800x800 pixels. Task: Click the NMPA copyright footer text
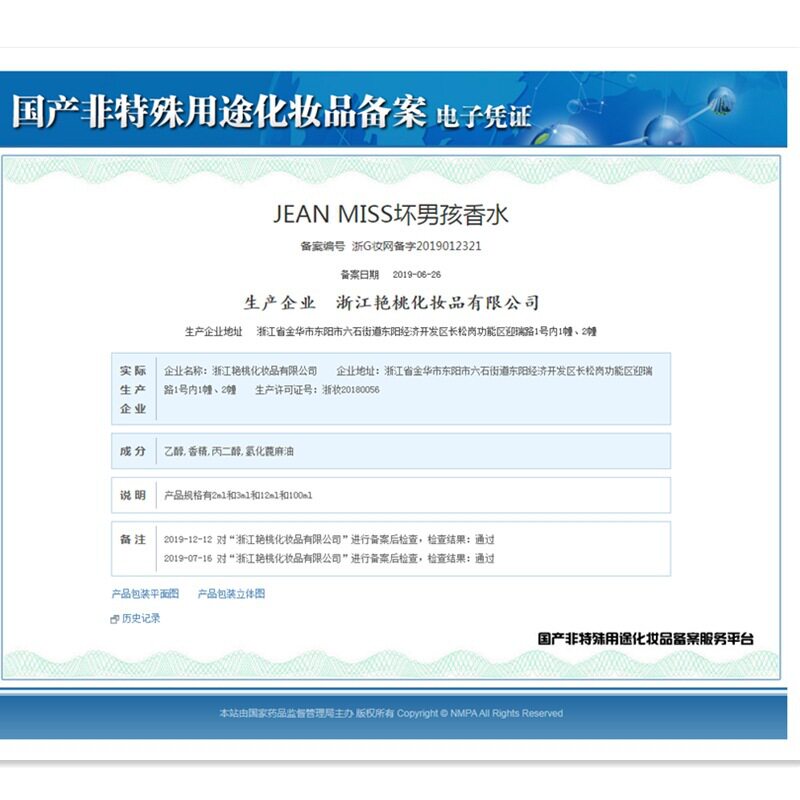click(391, 713)
